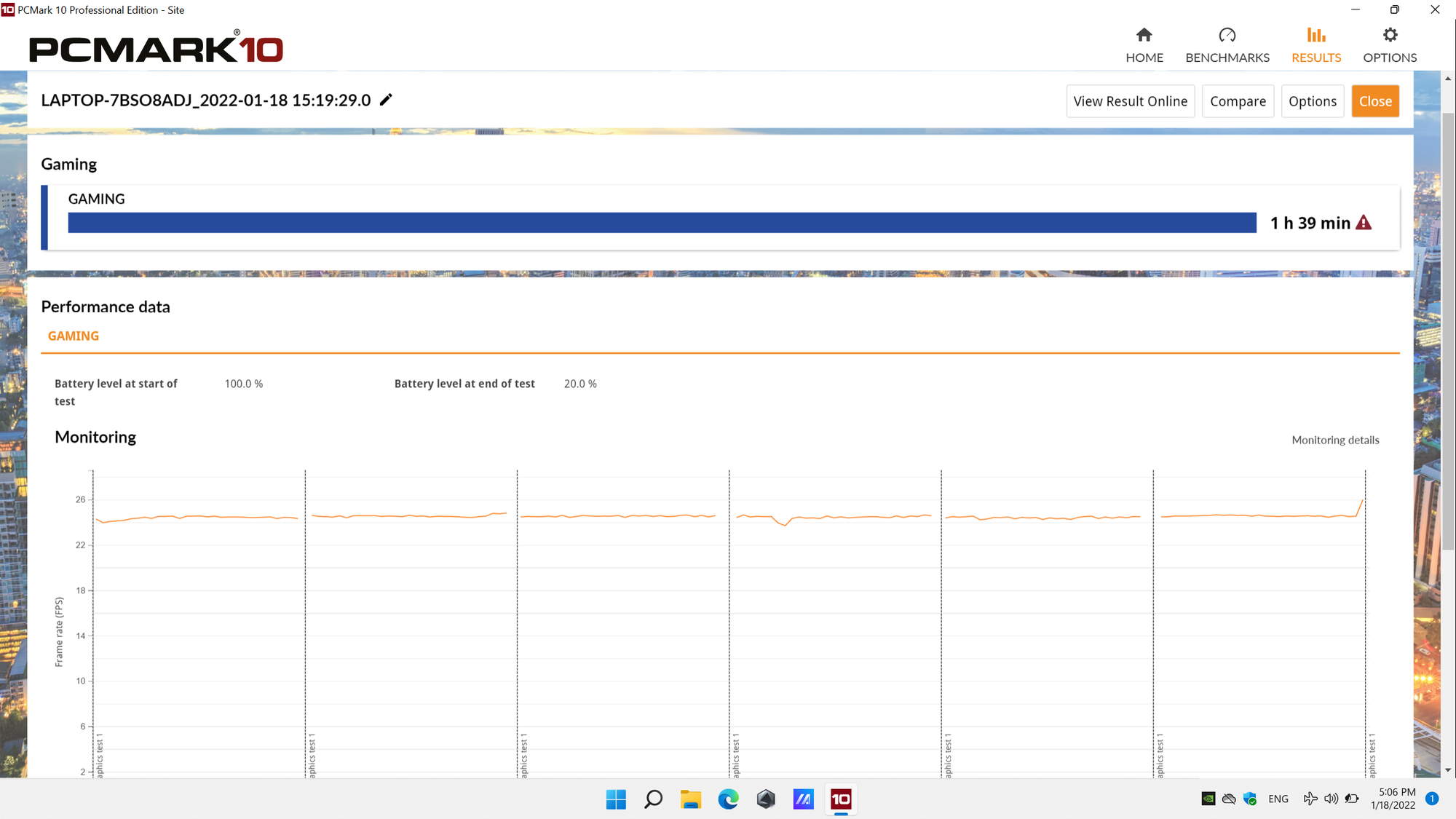Click the Compare button
Viewport: 1456px width, 819px height.
coord(1238,101)
